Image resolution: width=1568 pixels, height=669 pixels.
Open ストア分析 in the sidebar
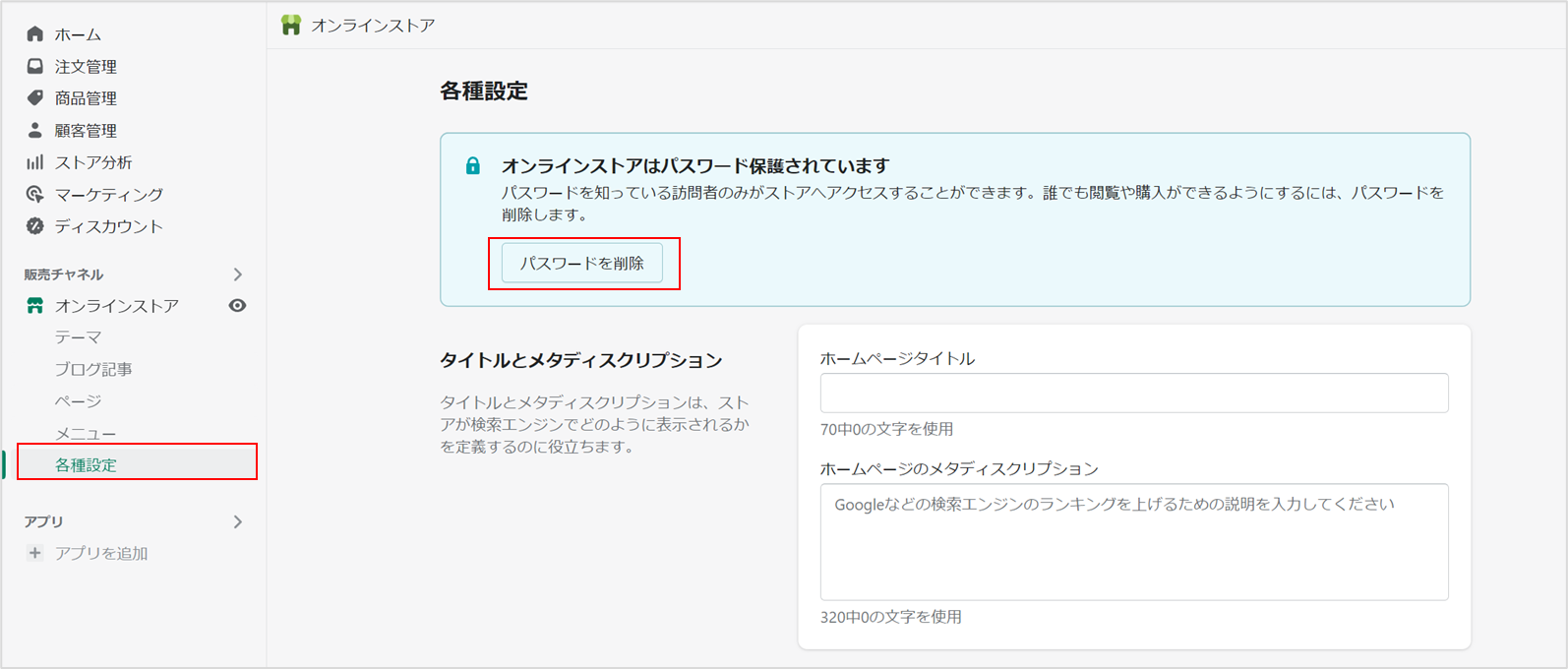pos(93,162)
